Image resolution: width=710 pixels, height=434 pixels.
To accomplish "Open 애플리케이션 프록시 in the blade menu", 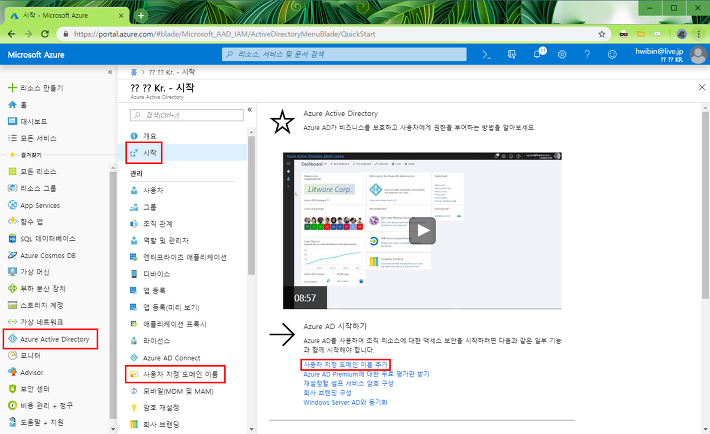I will click(168, 324).
